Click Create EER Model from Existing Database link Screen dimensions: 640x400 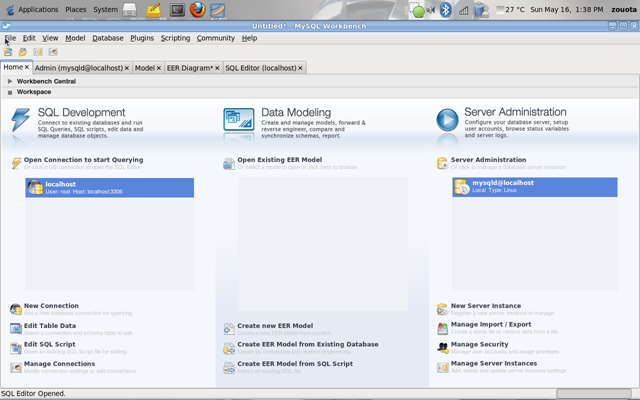tap(308, 344)
